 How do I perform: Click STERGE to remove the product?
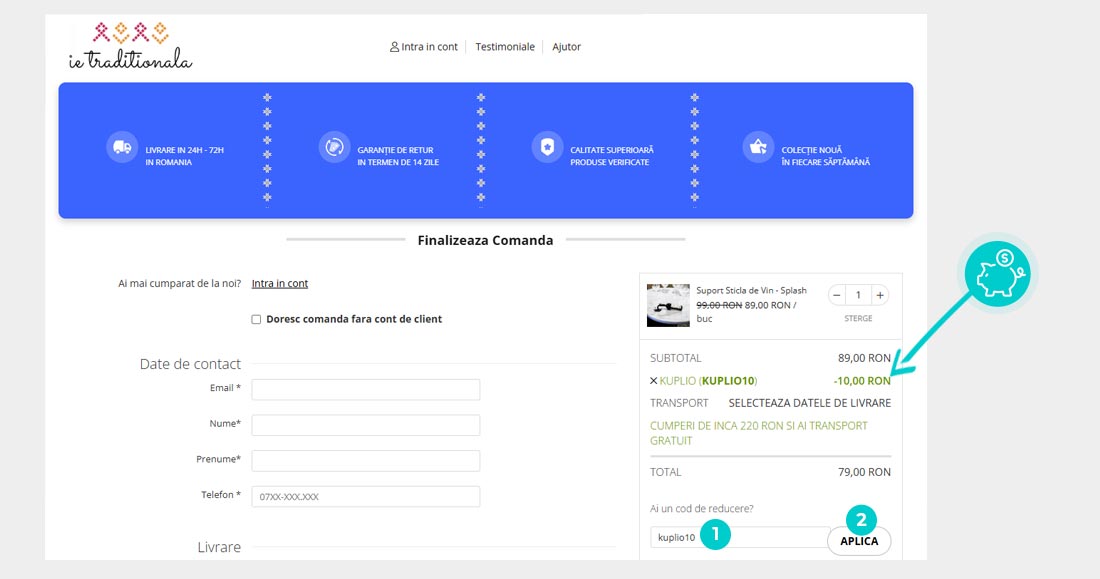[x=858, y=319]
